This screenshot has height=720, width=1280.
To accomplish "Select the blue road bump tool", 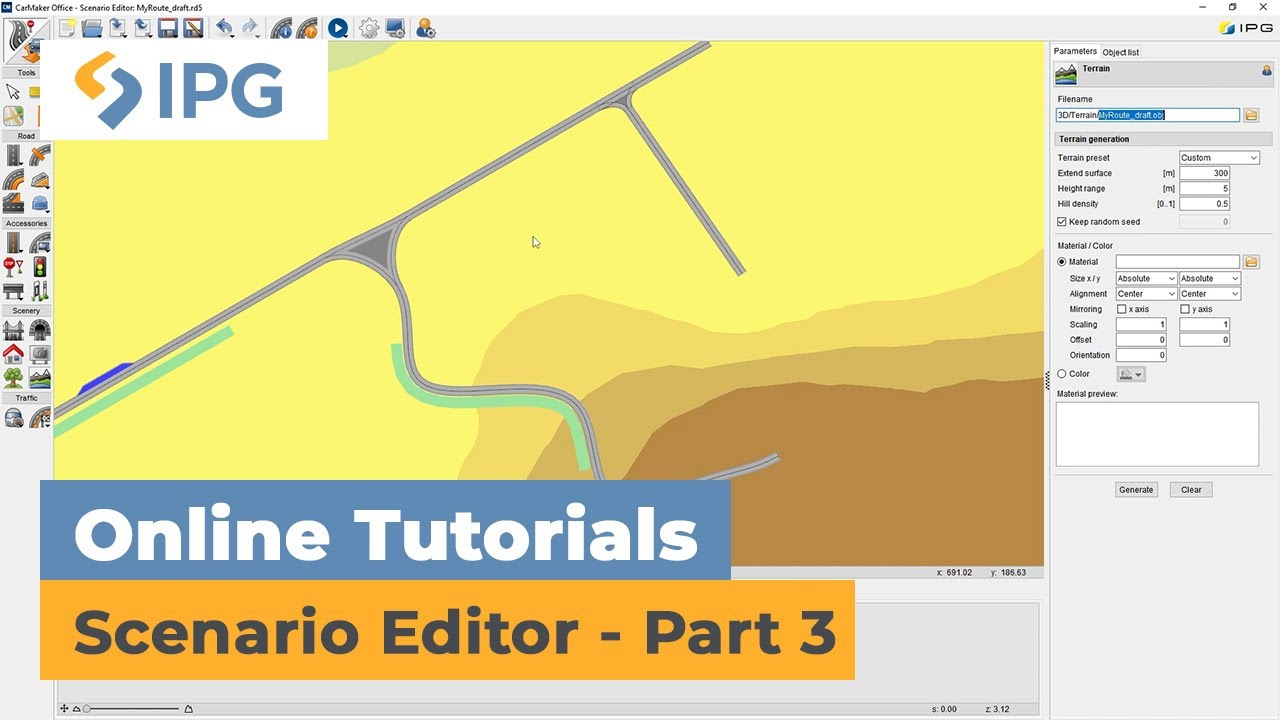I will [40, 204].
